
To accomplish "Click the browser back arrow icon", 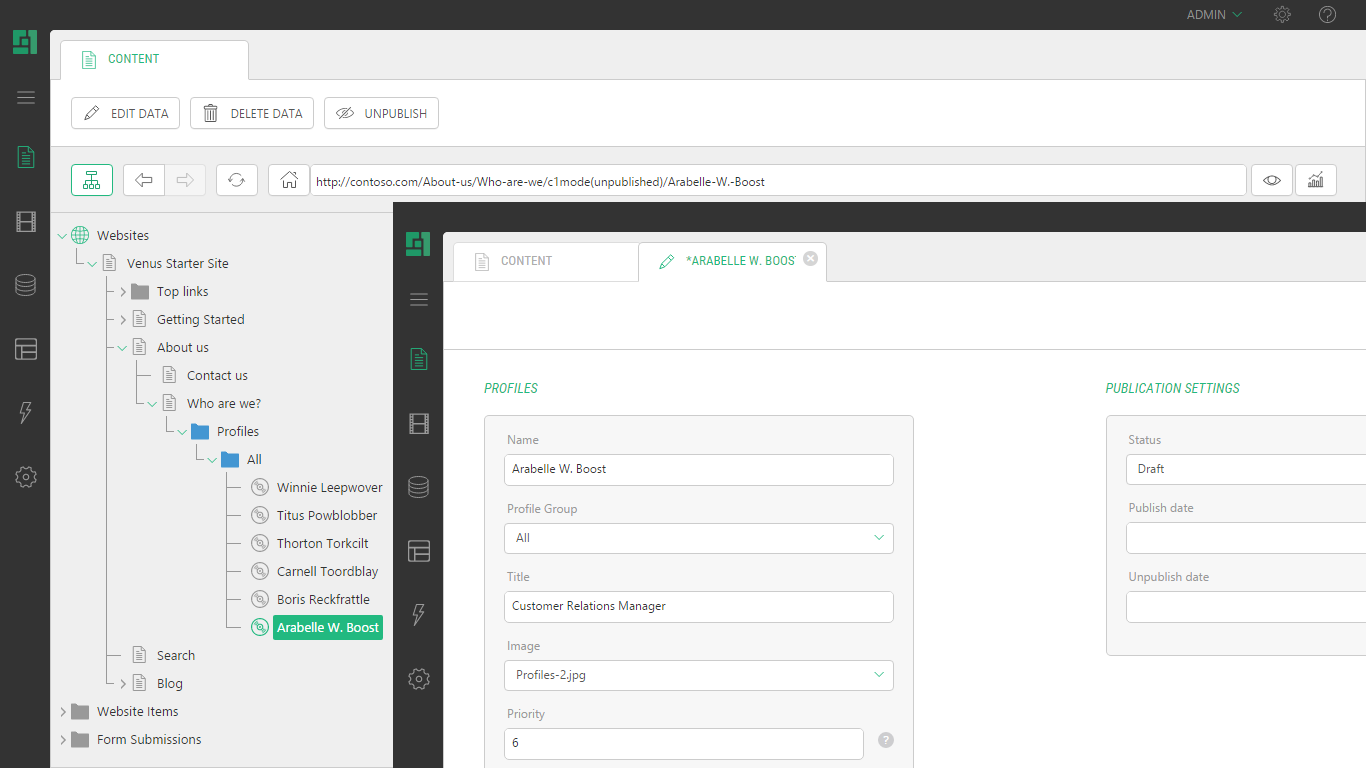I will click(x=144, y=180).
